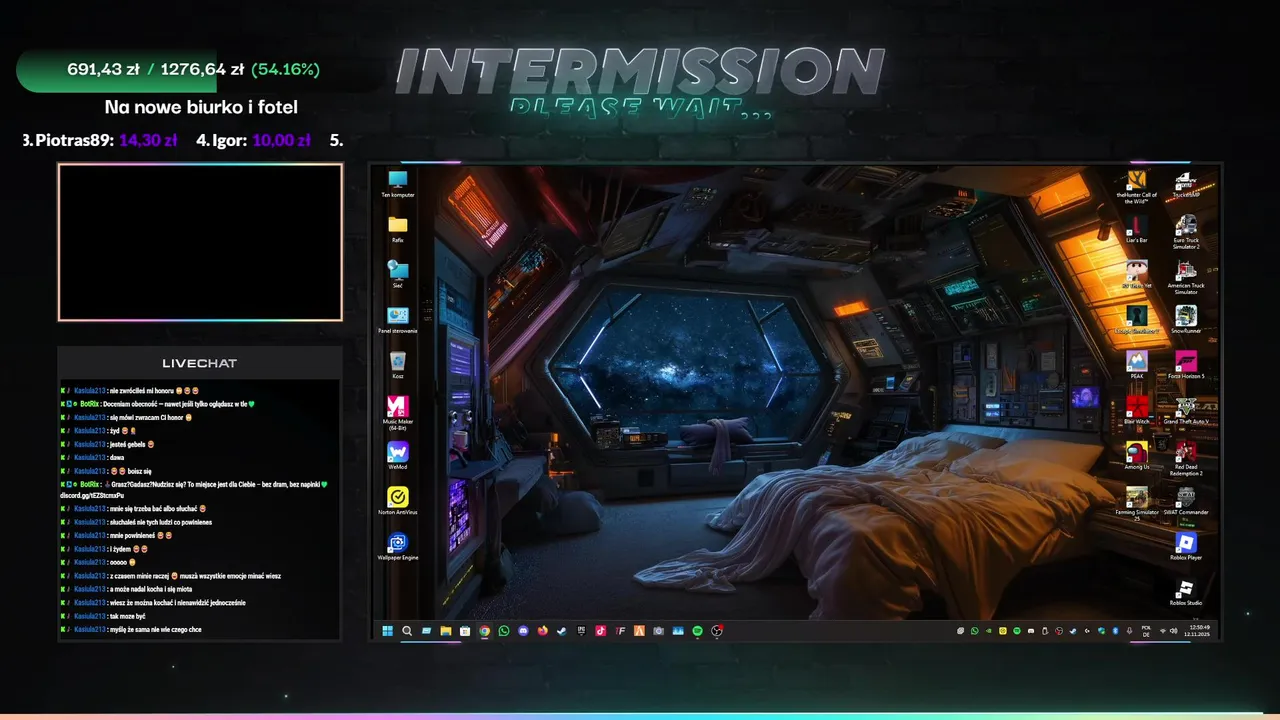
Task: Open Discord from the taskbar
Action: [523, 631]
